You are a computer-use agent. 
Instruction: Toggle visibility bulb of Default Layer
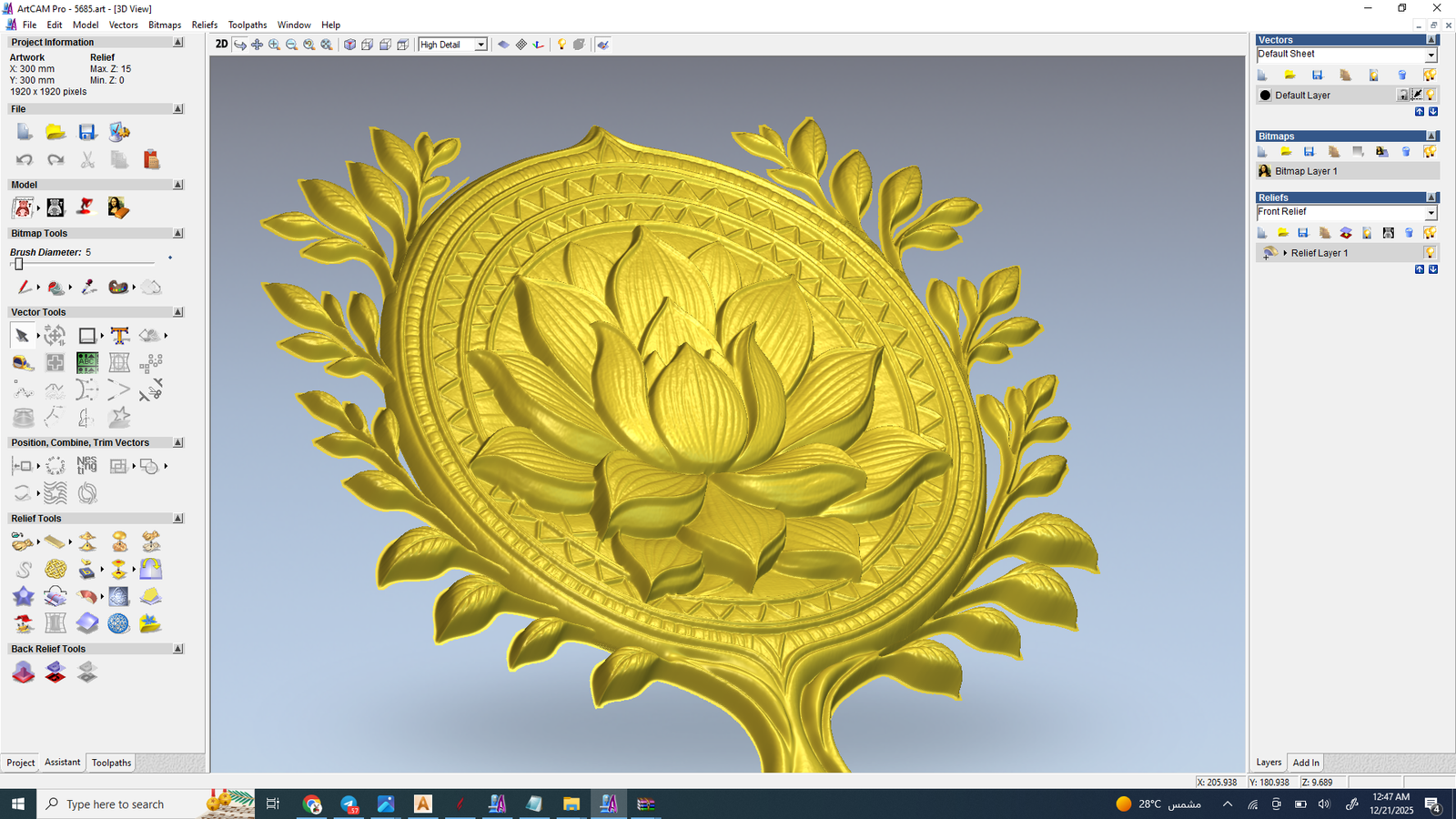[x=1431, y=96]
